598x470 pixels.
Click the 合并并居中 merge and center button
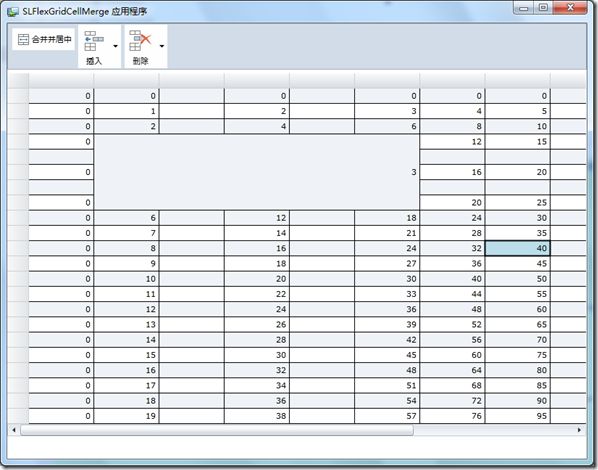tap(43, 39)
